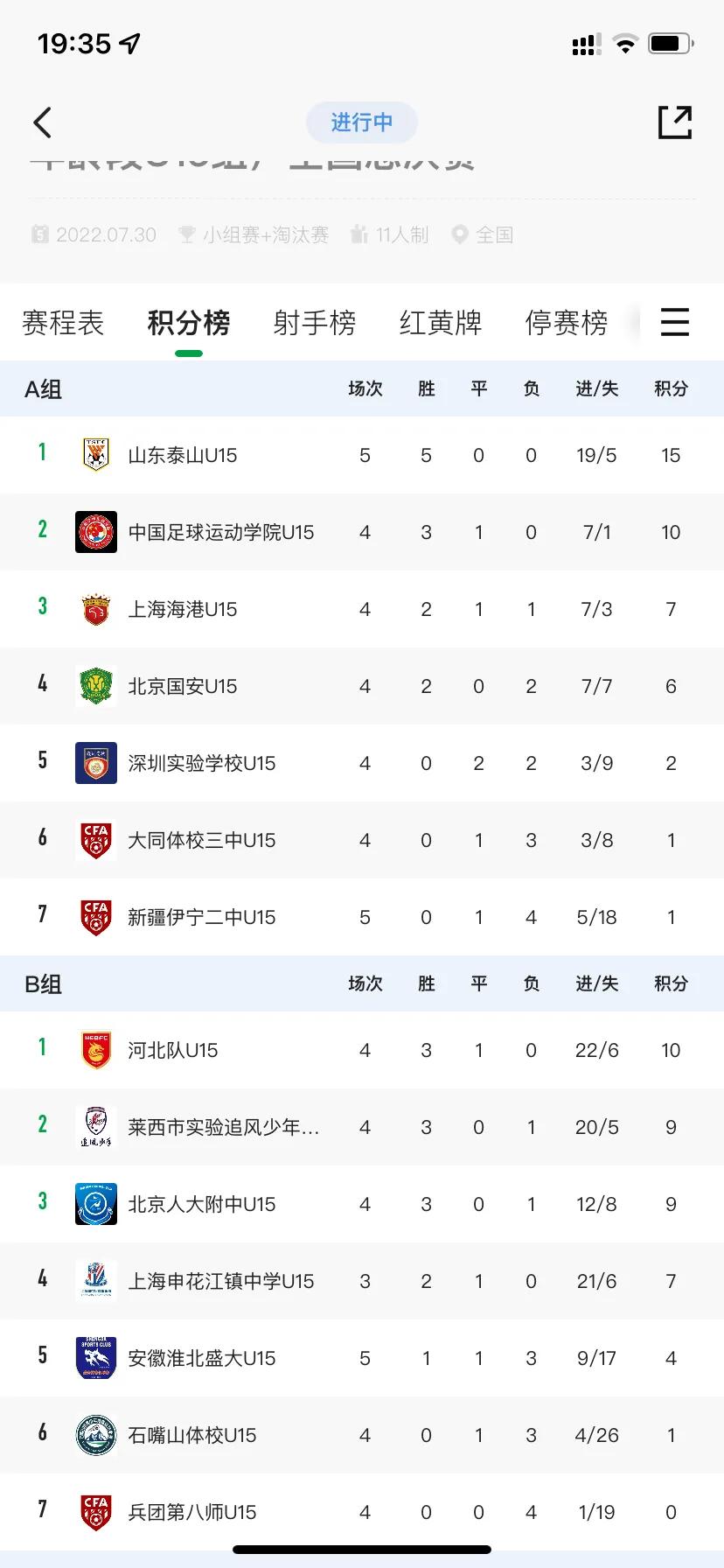Tap the hamburger list icon beside 停赛榜
The height and width of the screenshot is (1568, 724).
coord(674,322)
